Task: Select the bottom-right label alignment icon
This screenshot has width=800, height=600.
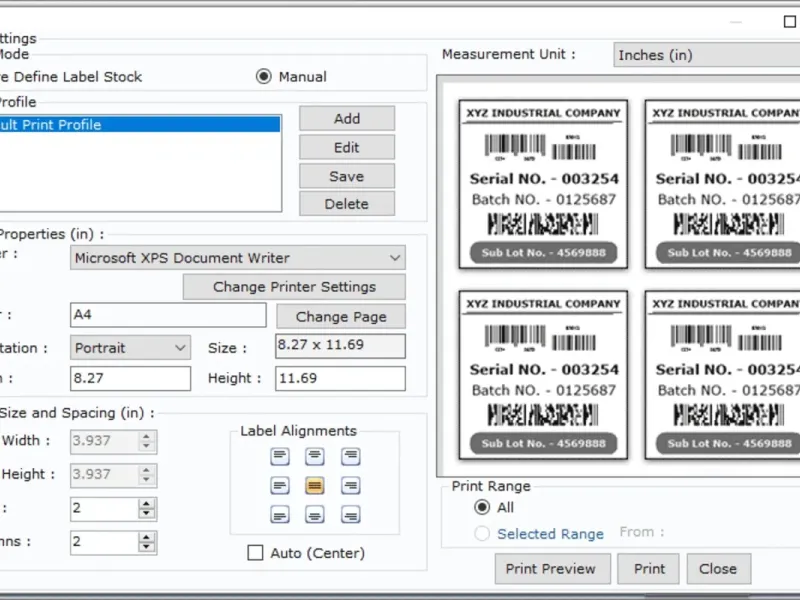Action: pyautogui.click(x=350, y=515)
